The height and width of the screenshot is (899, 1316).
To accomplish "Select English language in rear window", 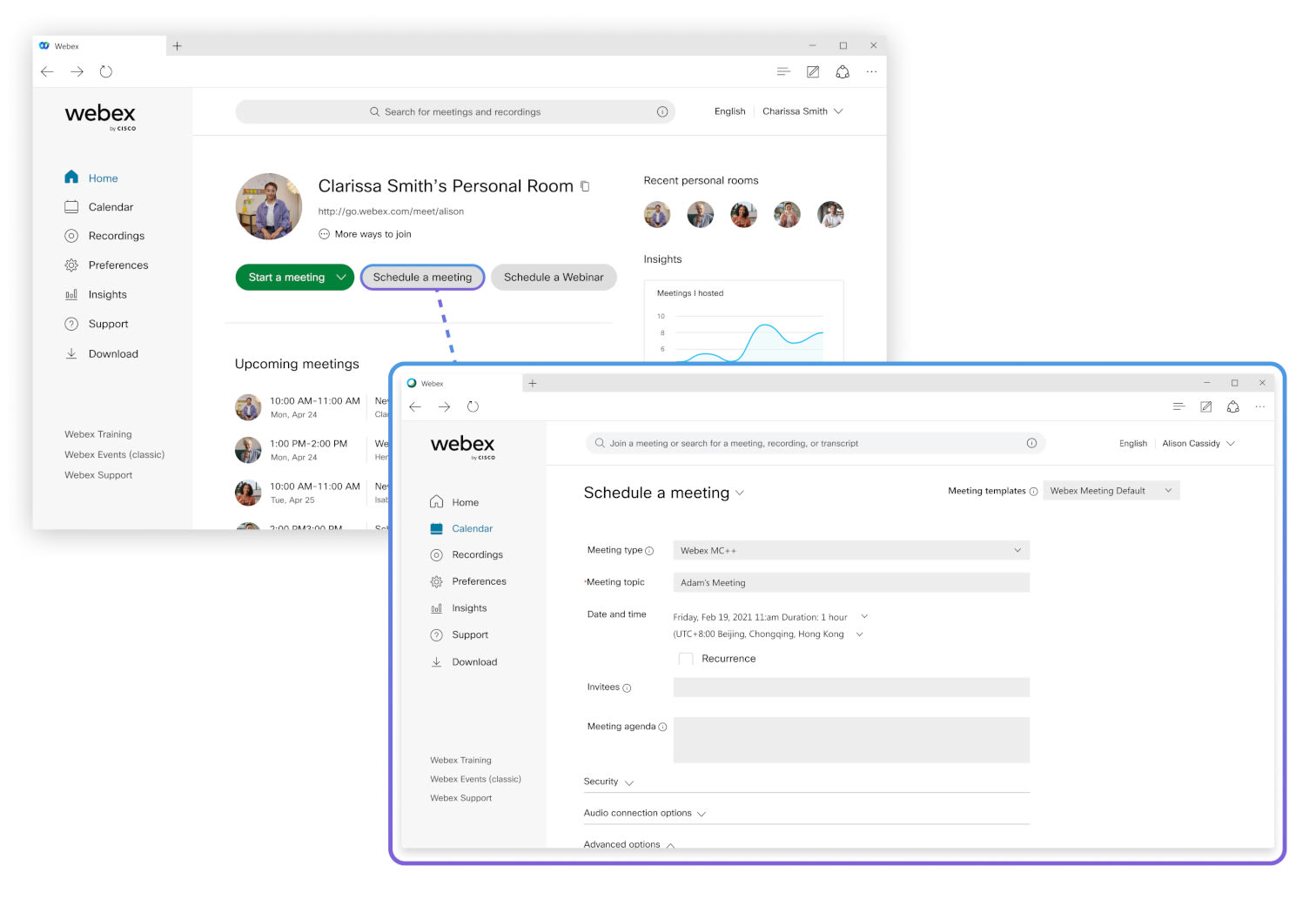I will coord(729,111).
